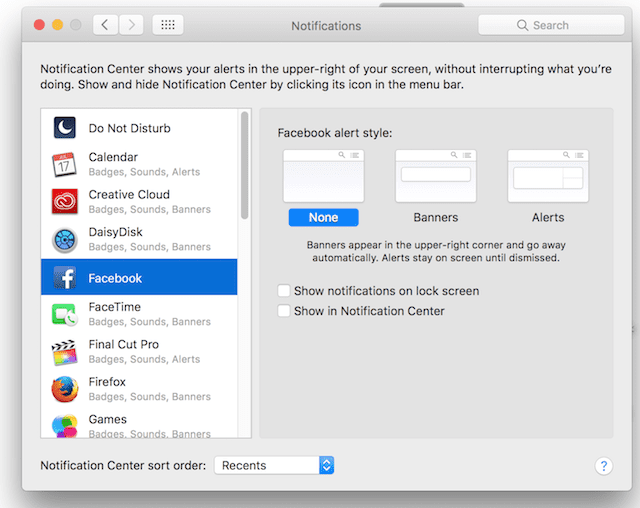Screen dimensions: 640x508
Task: Open help with the question mark button
Action: pyautogui.click(x=604, y=466)
